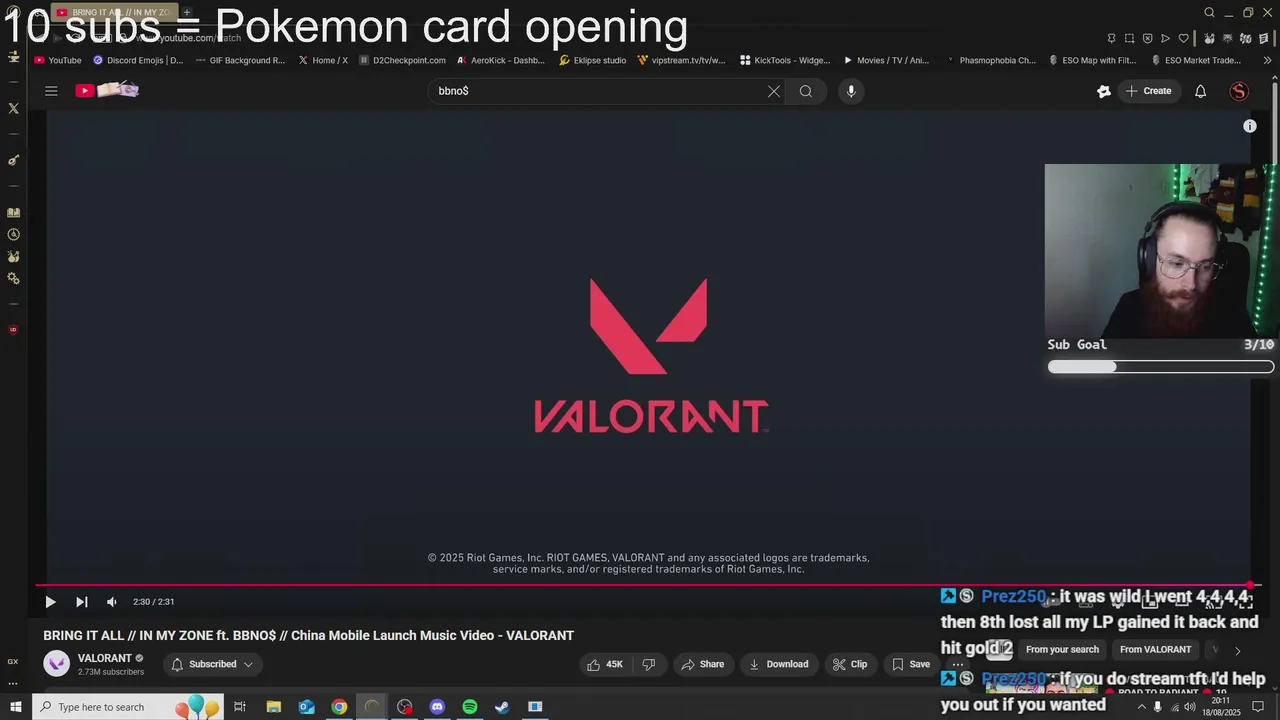Screen dimensions: 1280x720
Task: Click the browser sidebar X (Twitter) icon
Action: (x=13, y=108)
